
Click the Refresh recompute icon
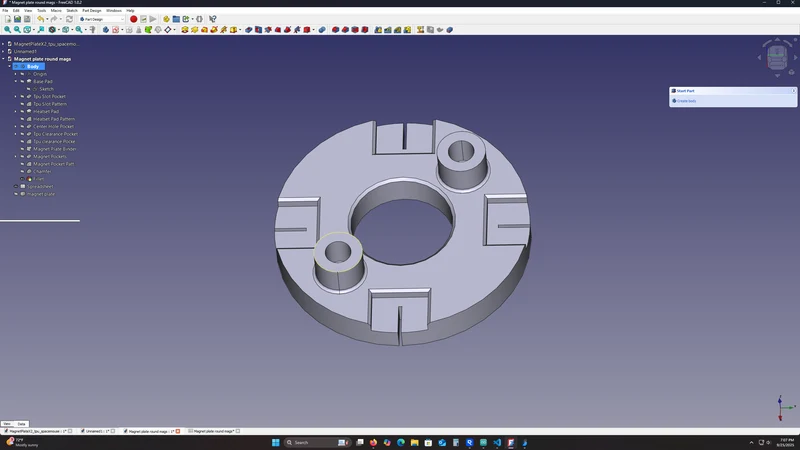[69, 19]
